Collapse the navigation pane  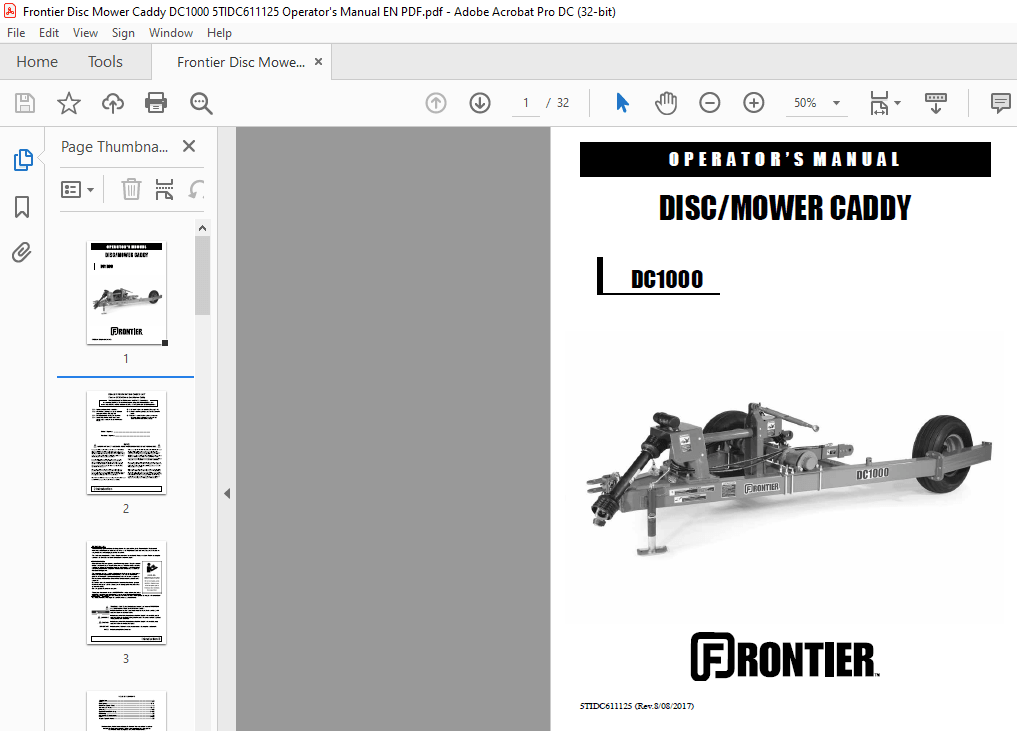click(x=227, y=493)
